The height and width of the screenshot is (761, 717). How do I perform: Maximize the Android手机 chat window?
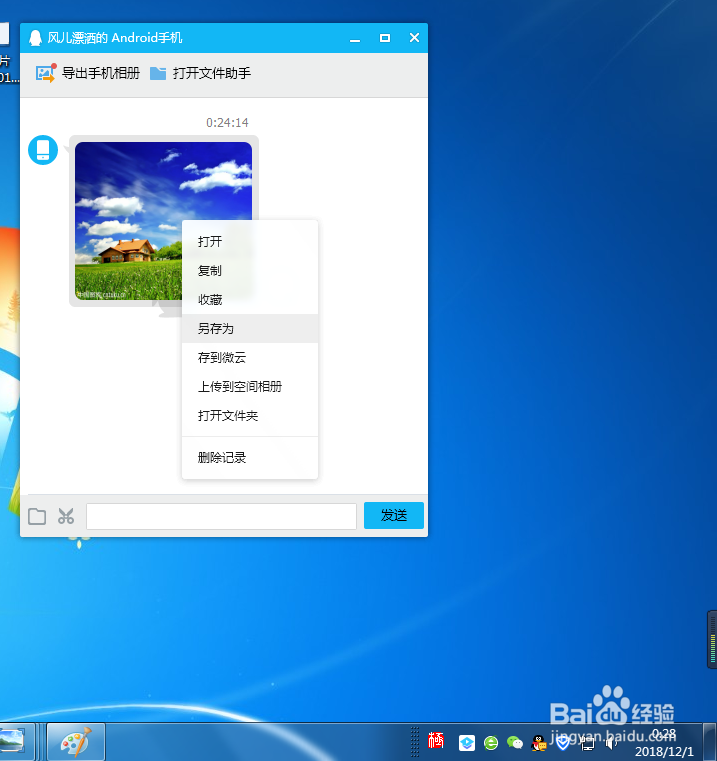[385, 38]
